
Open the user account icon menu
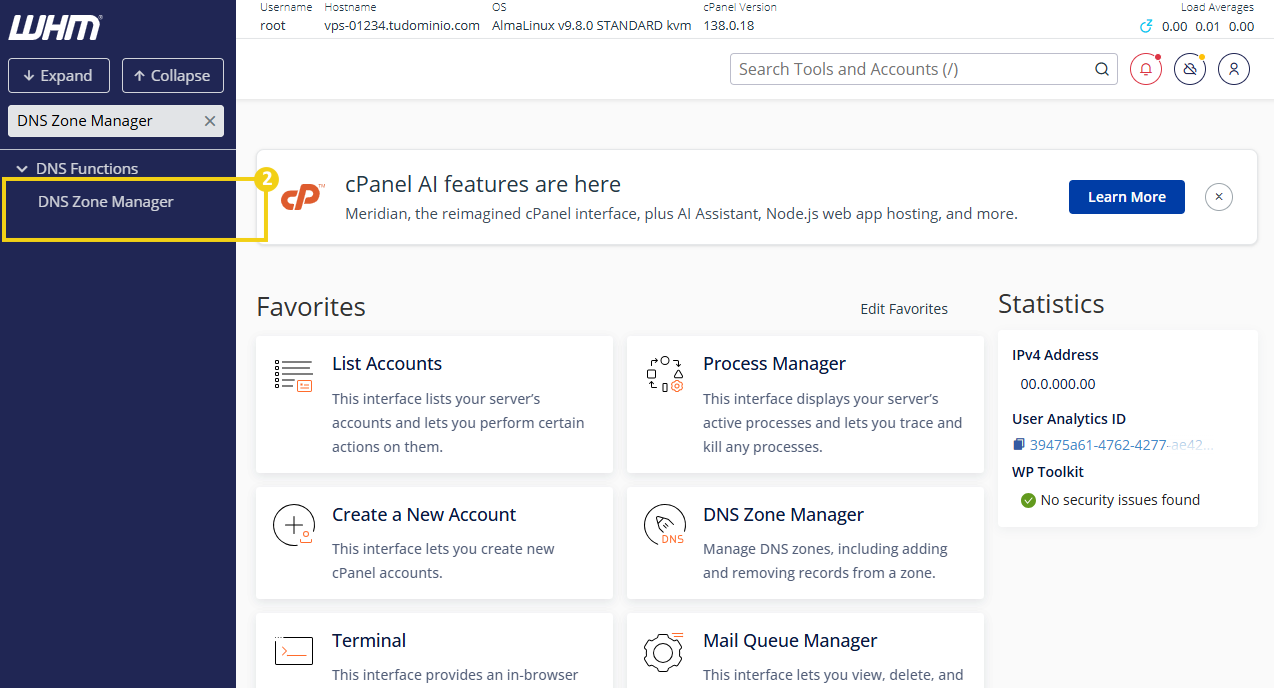click(1234, 69)
